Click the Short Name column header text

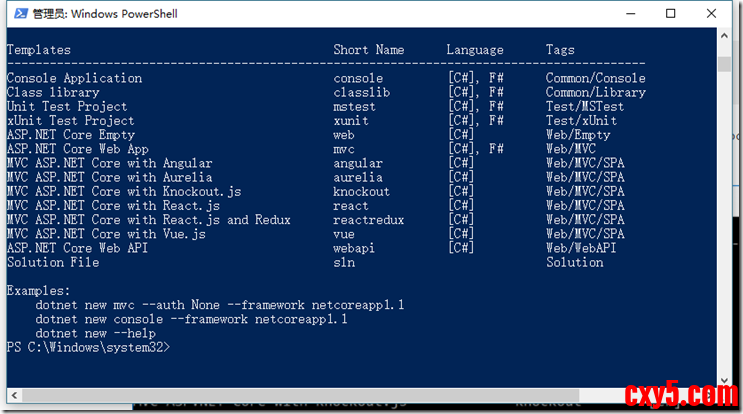tap(369, 50)
